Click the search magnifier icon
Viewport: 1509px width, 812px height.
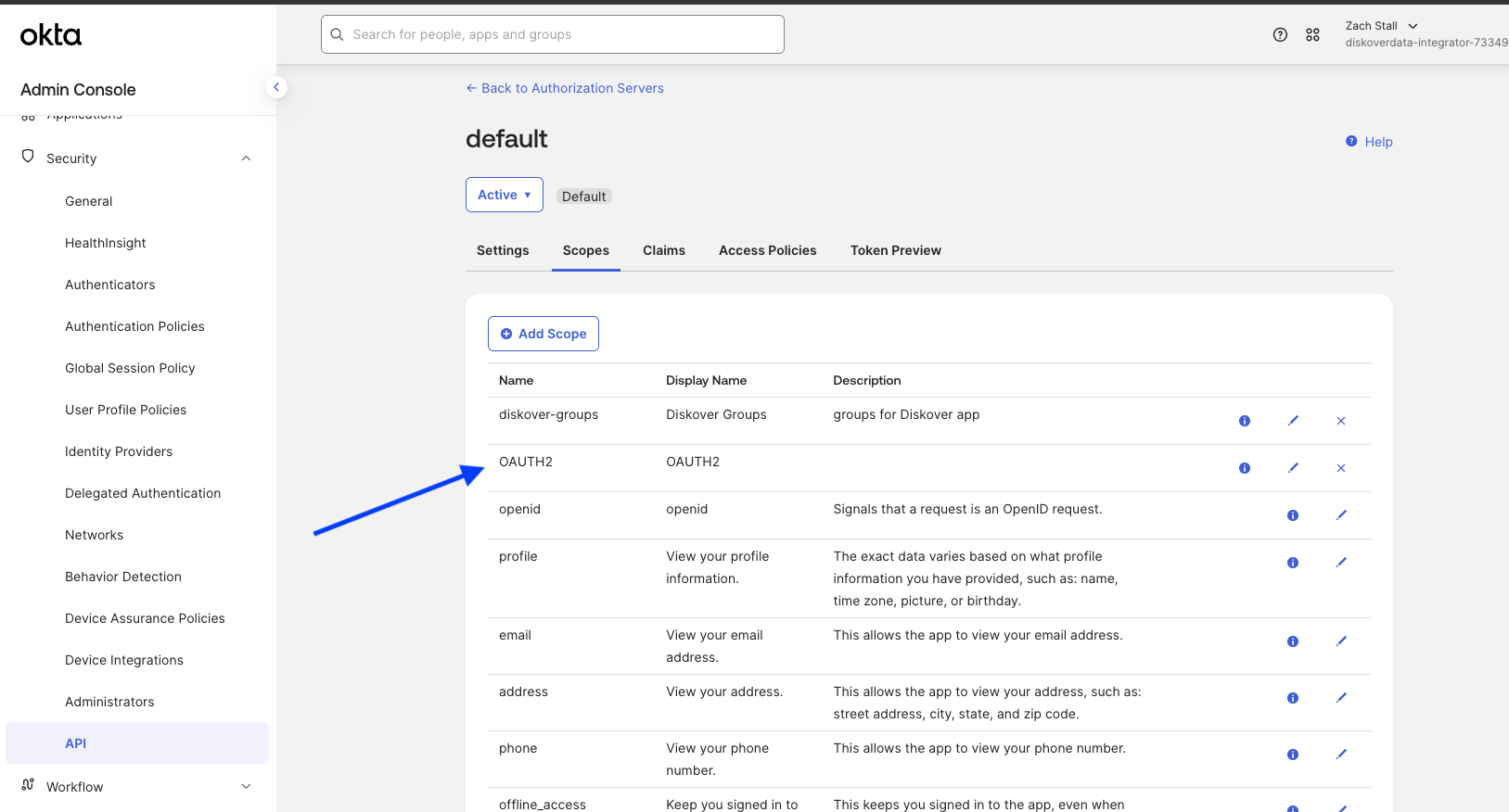[x=337, y=34]
